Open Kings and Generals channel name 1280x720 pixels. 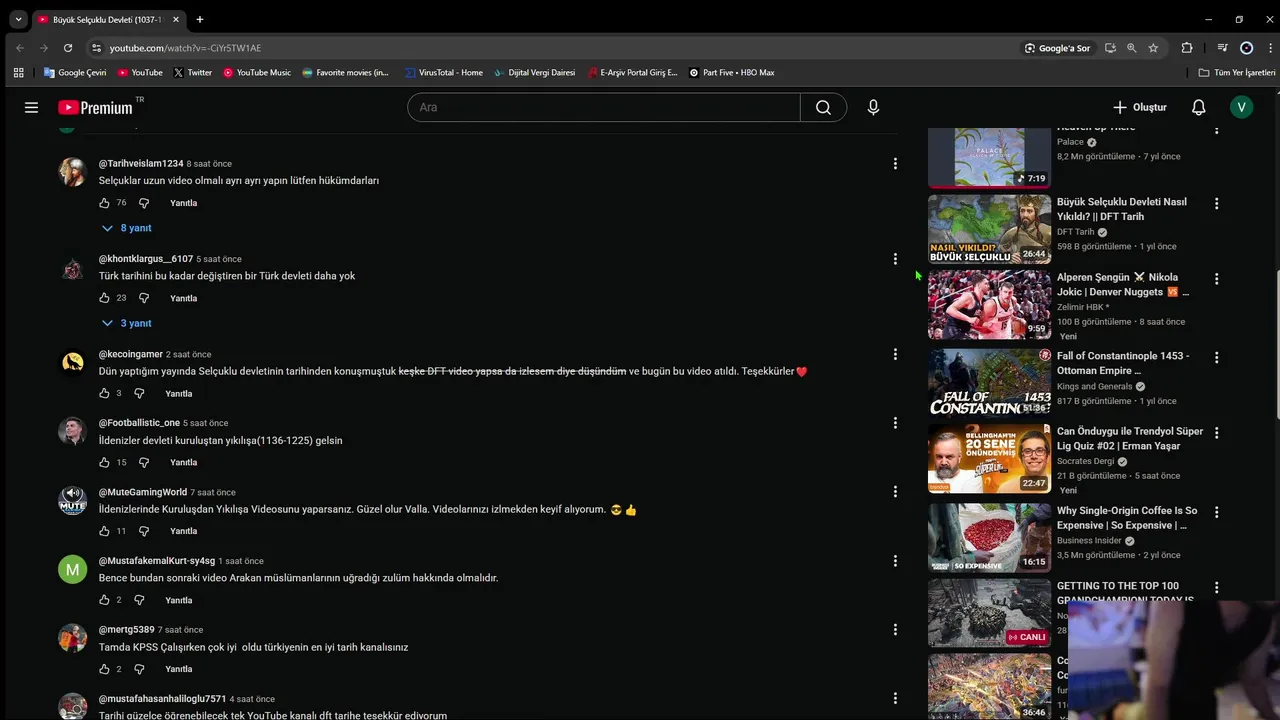(1095, 386)
